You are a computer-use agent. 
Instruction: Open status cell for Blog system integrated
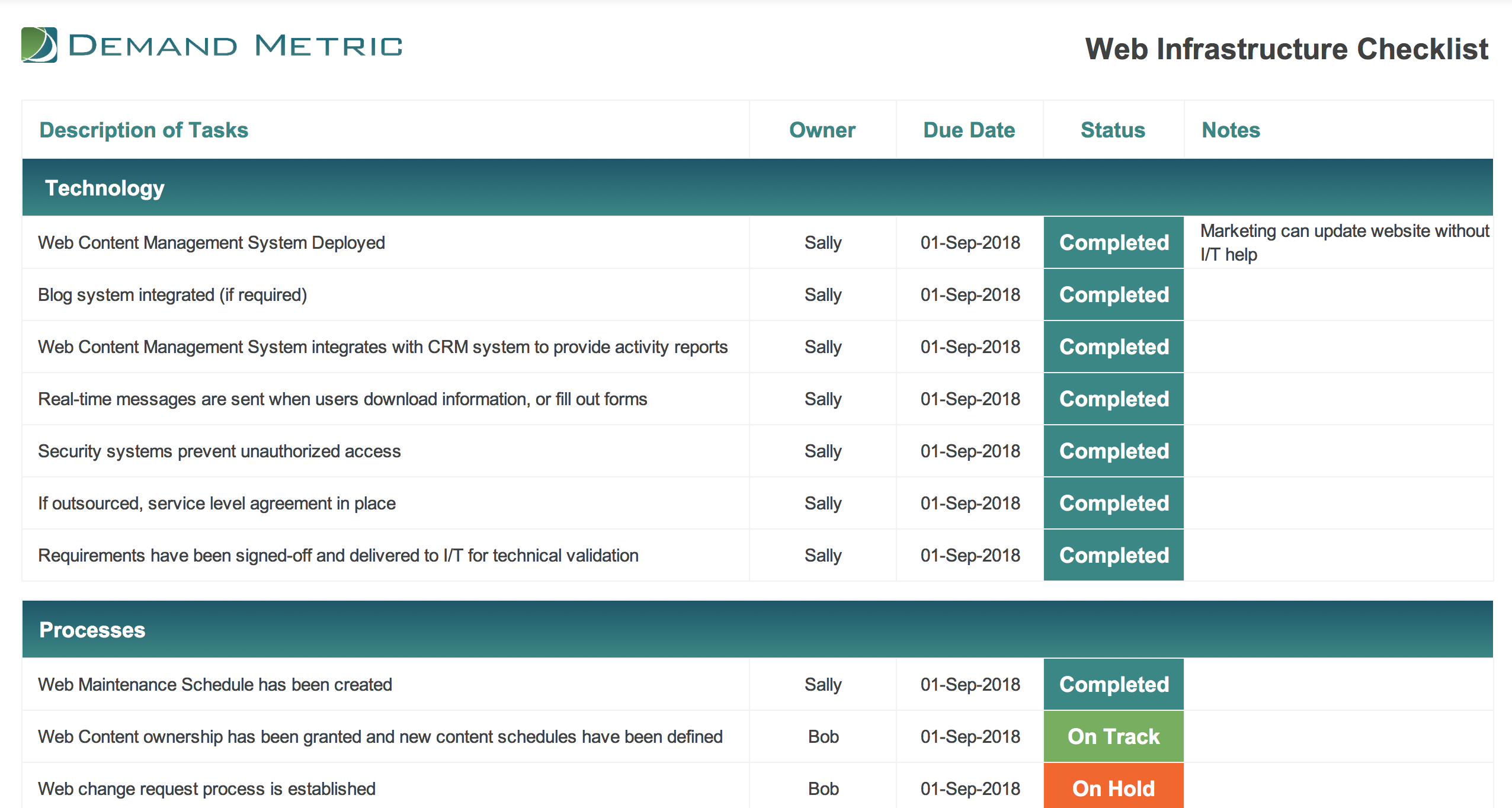click(1113, 294)
